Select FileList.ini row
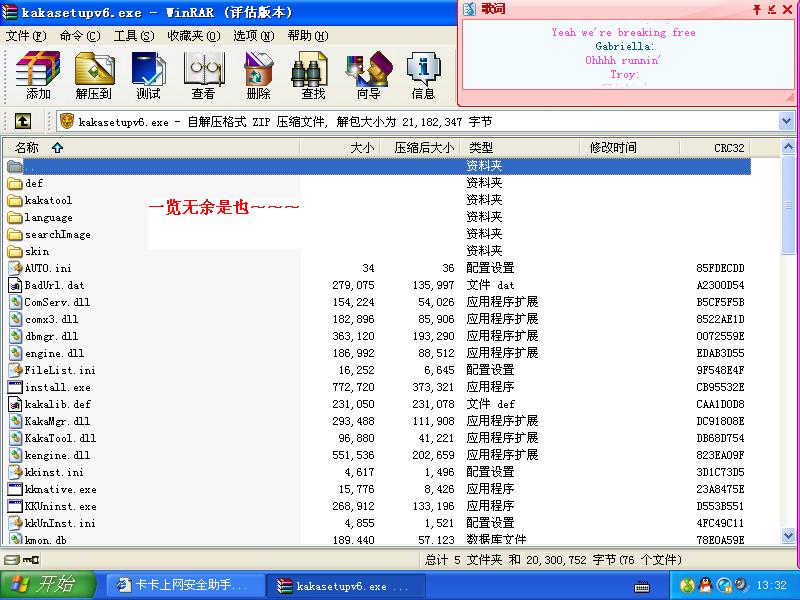The image size is (800, 600). [x=378, y=370]
